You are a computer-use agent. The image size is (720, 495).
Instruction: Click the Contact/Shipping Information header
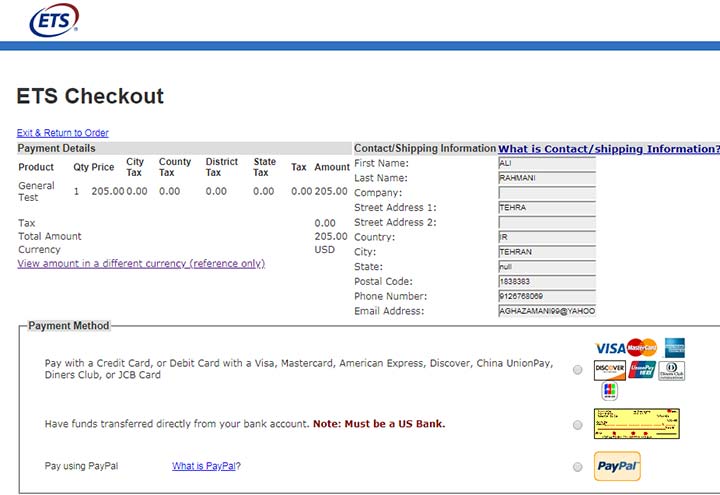[x=425, y=148]
